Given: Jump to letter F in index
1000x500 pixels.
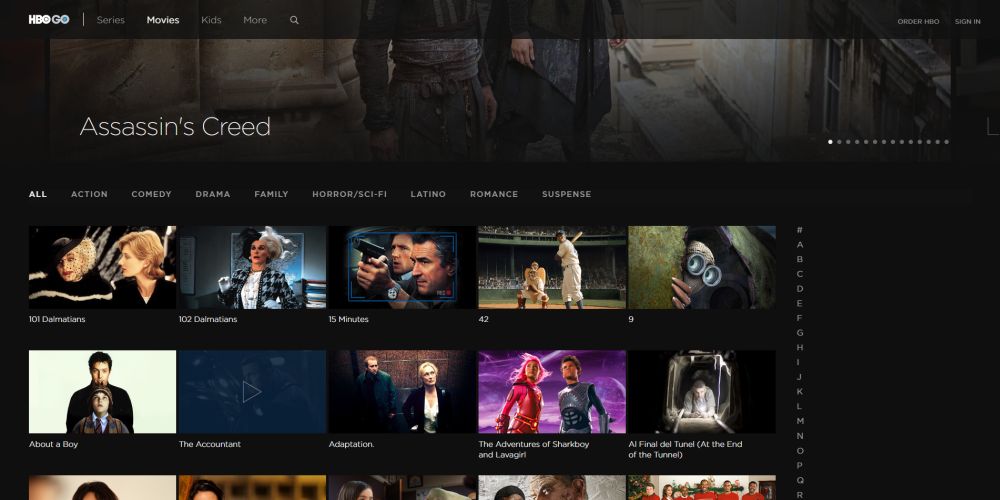Looking at the screenshot, I should (800, 318).
